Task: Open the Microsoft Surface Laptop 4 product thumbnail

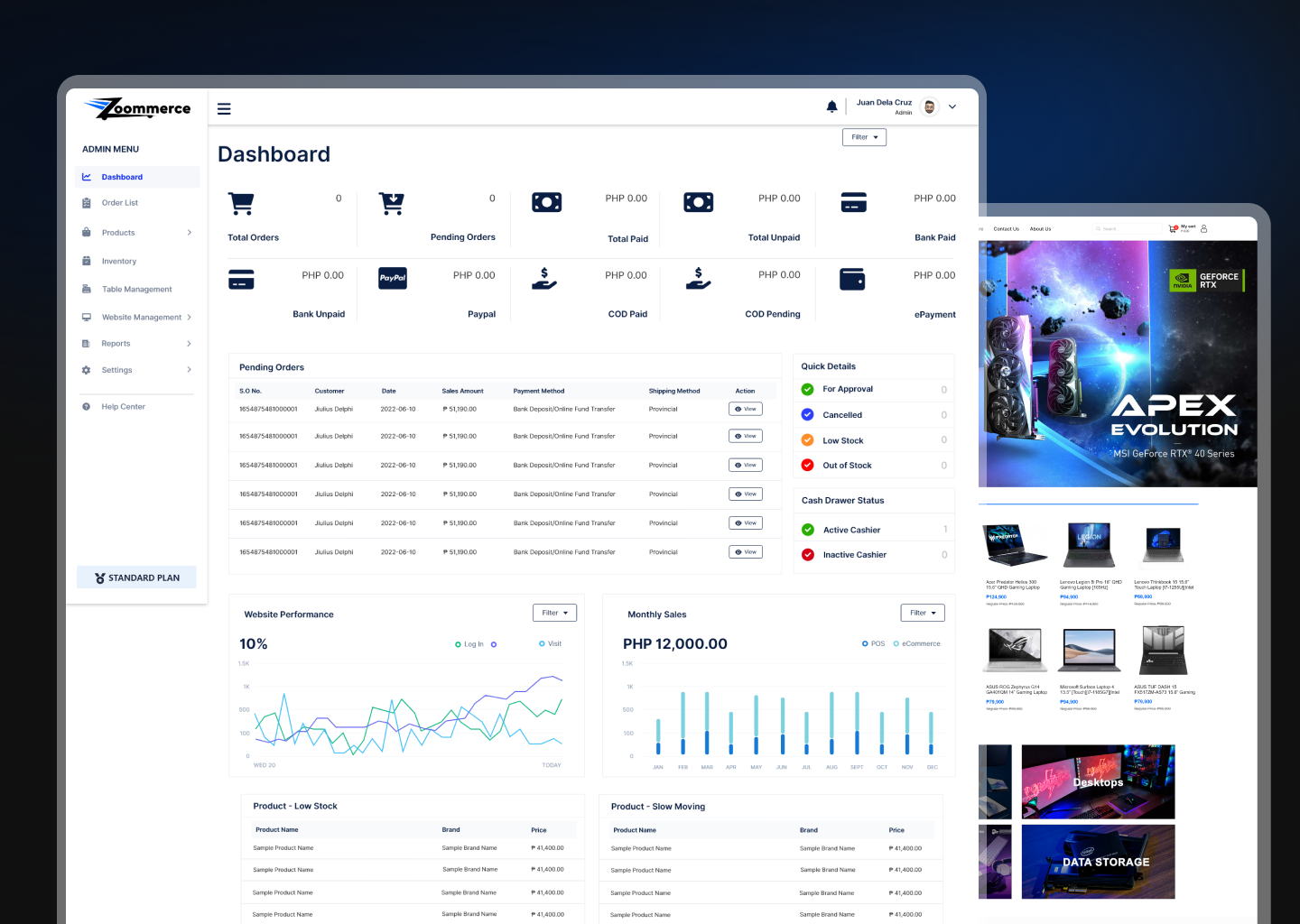Action: click(1091, 650)
